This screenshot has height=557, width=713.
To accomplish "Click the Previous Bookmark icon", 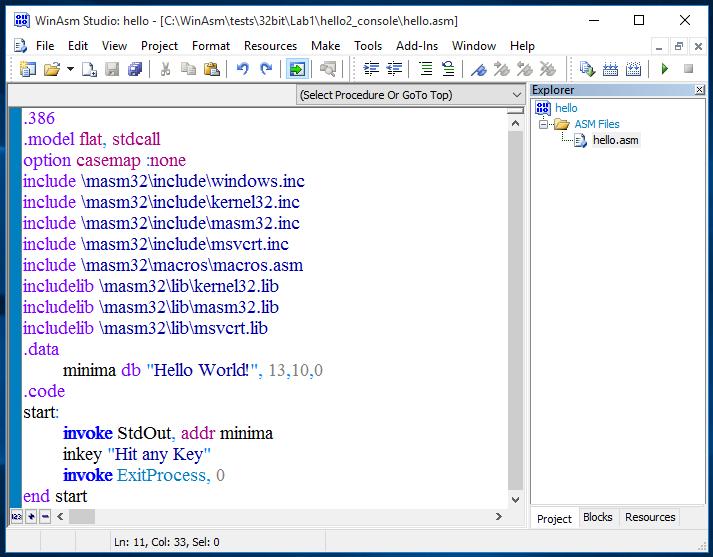I will (525, 69).
